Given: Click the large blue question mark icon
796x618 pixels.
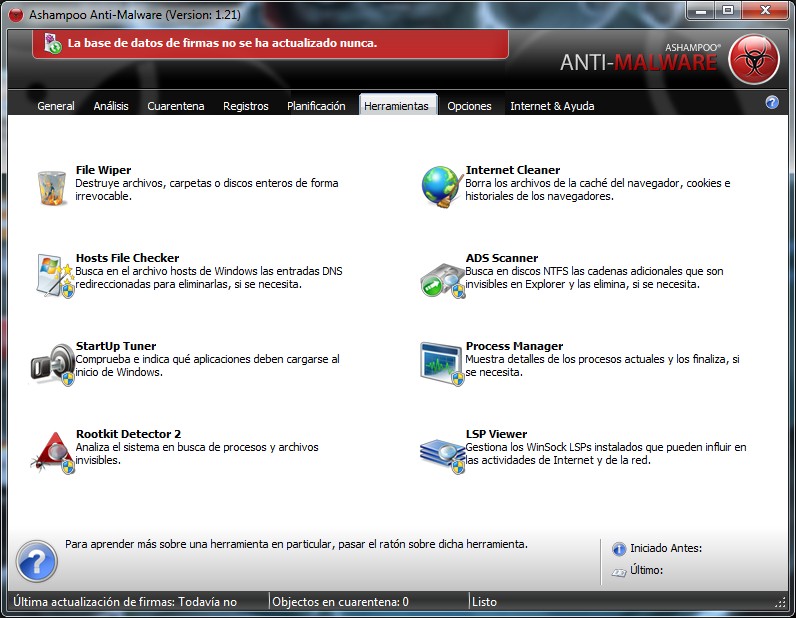Looking at the screenshot, I should pos(37,561).
